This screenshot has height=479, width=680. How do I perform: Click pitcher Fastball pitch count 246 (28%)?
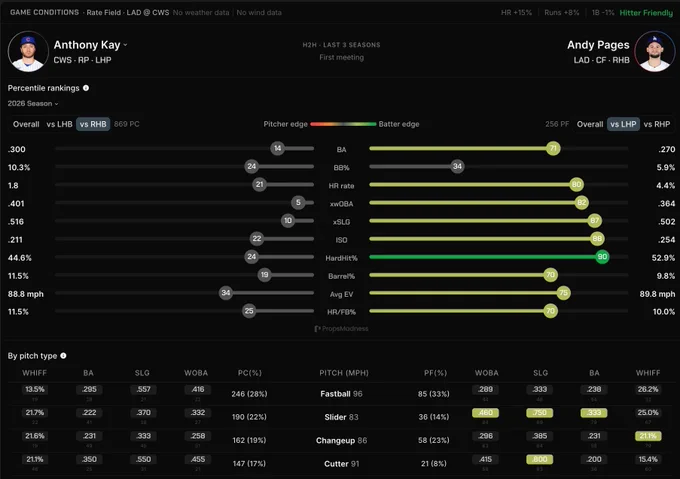[249, 394]
